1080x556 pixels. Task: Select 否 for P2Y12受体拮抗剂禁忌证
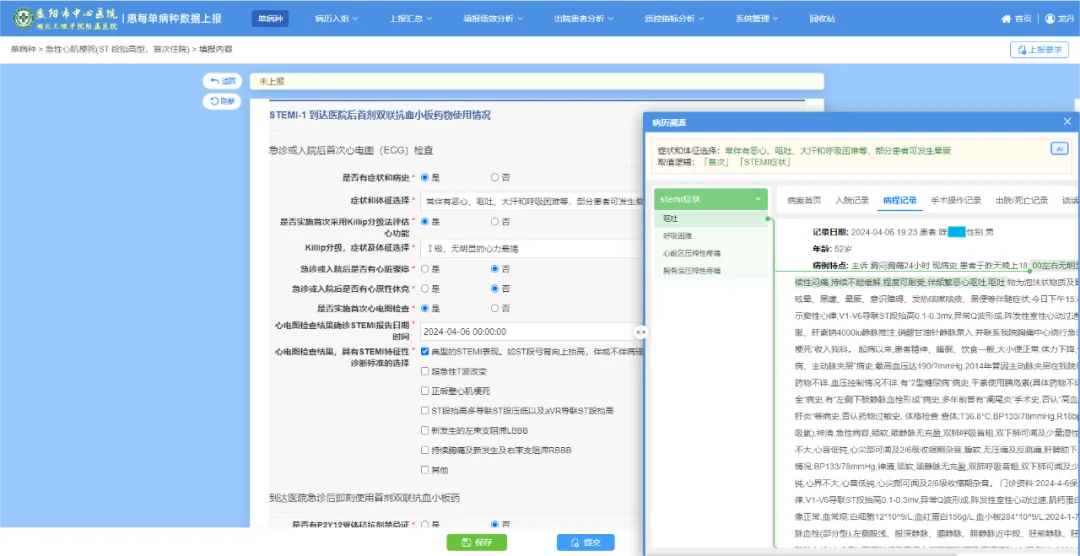point(495,525)
